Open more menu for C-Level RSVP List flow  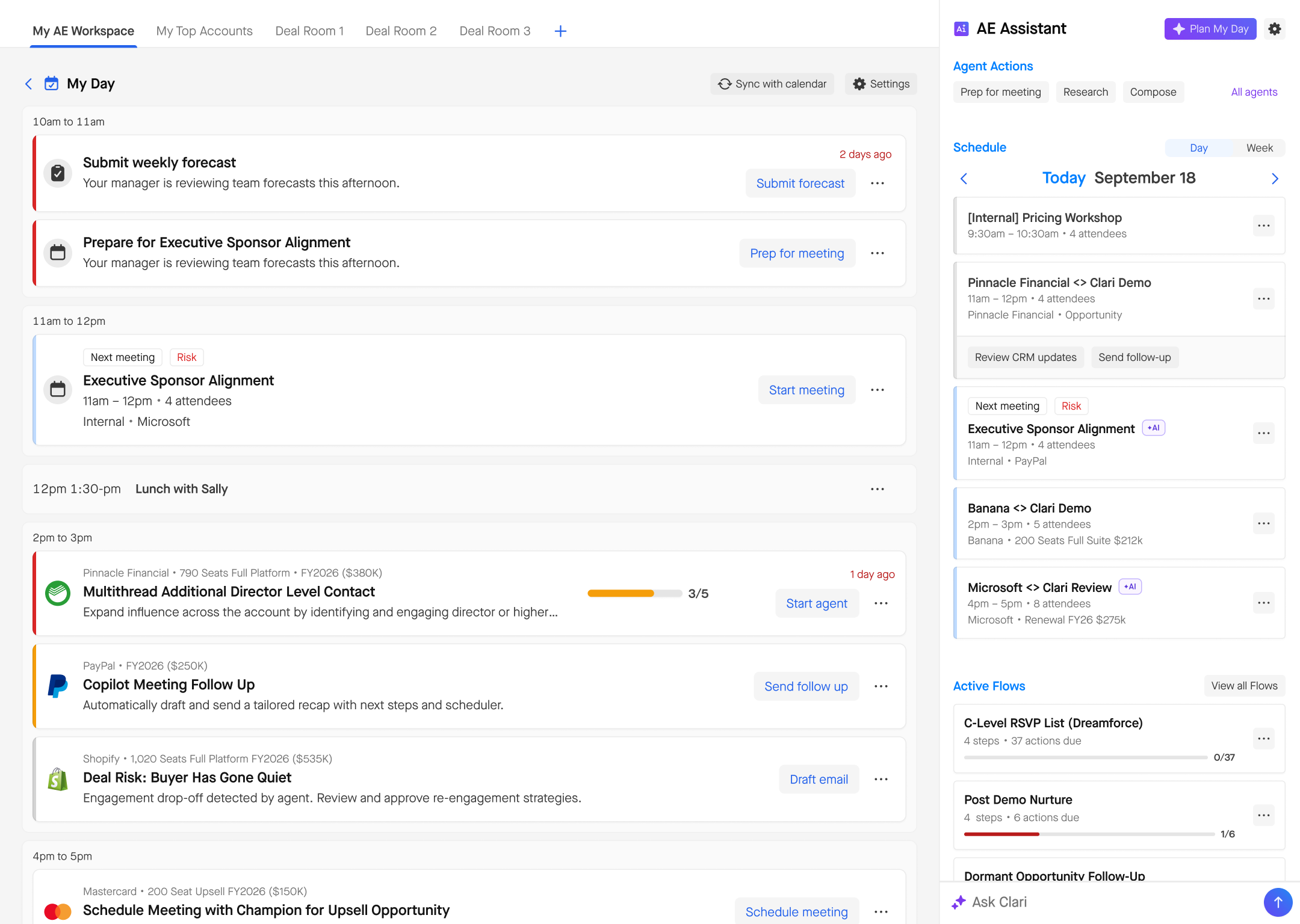pyautogui.click(x=1263, y=739)
